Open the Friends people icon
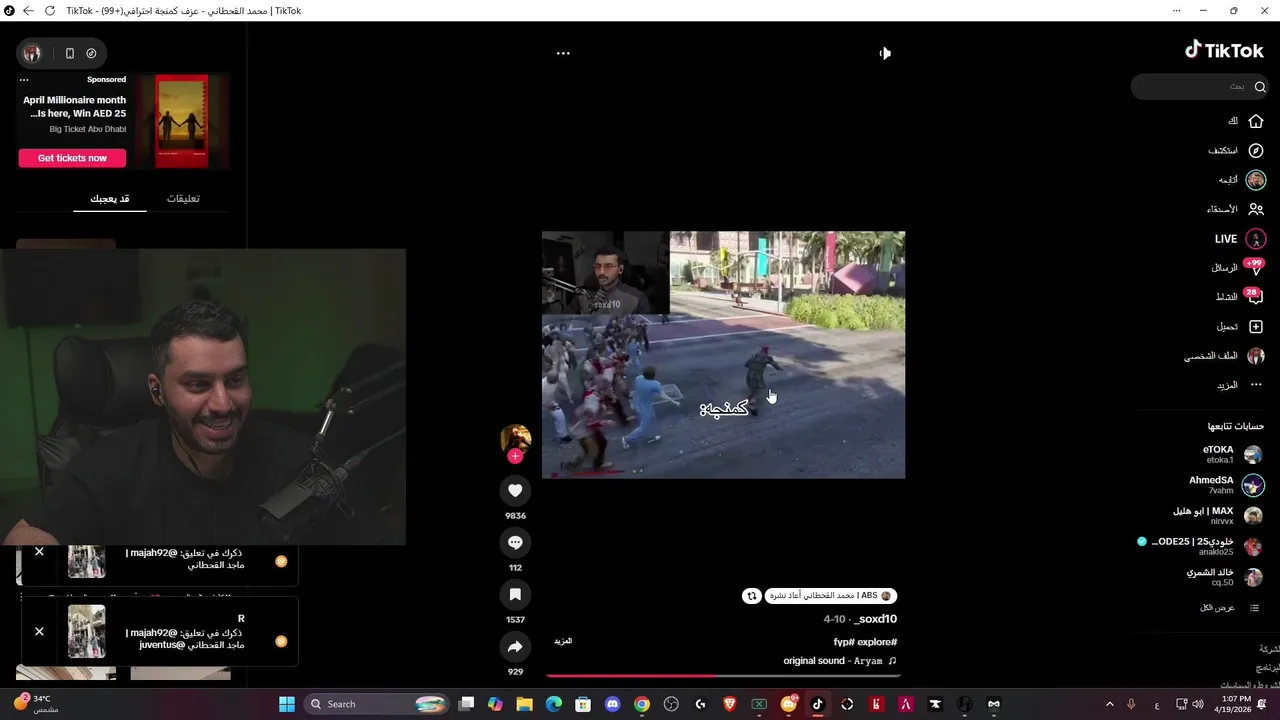1280x720 pixels. (1256, 209)
